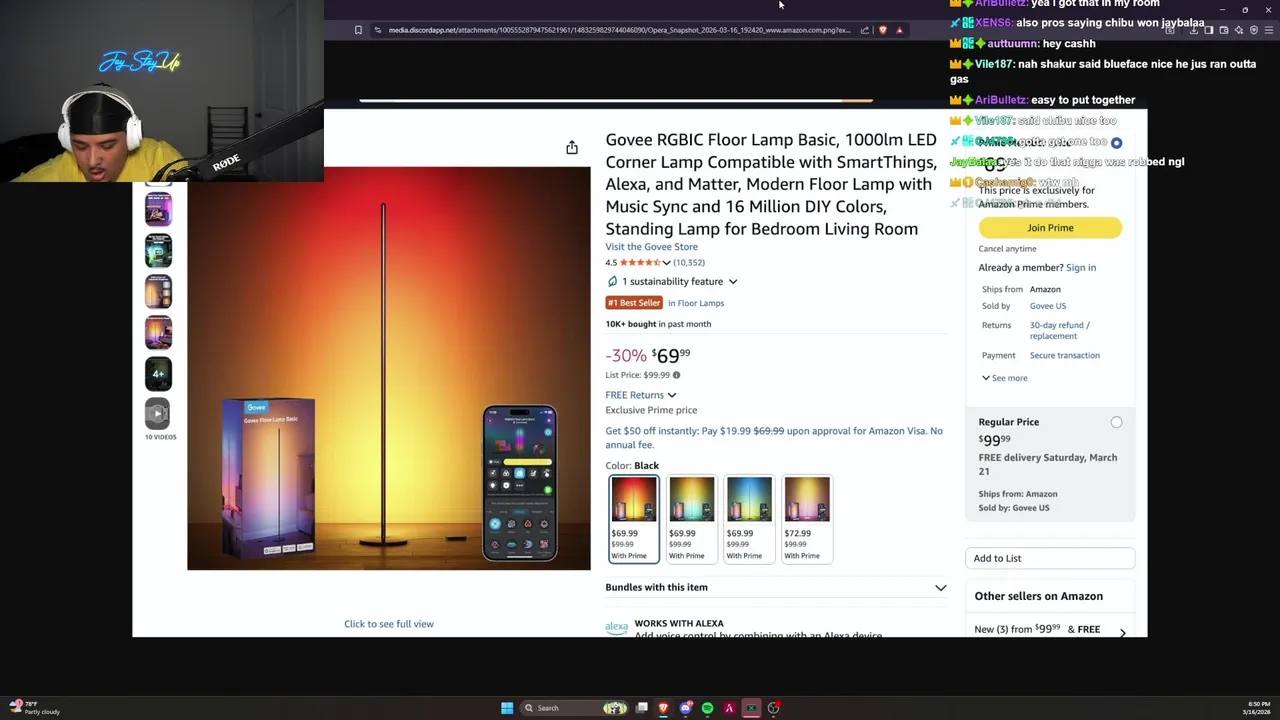This screenshot has width=1280, height=720.
Task: Open the Windows Start menu
Action: coord(507,708)
